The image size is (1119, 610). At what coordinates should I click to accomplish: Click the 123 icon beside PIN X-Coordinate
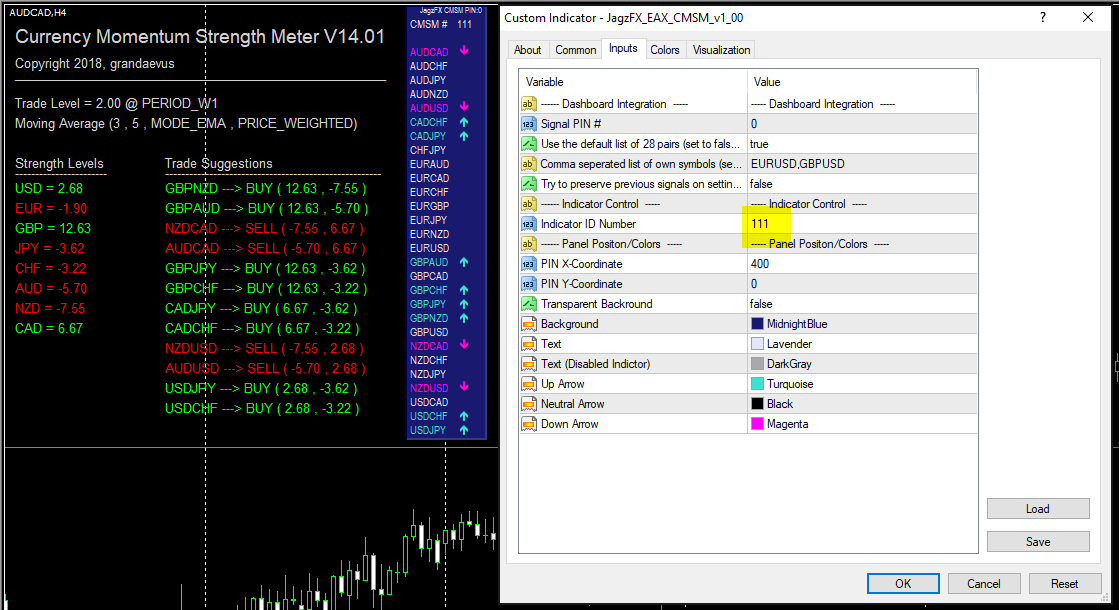pos(529,263)
